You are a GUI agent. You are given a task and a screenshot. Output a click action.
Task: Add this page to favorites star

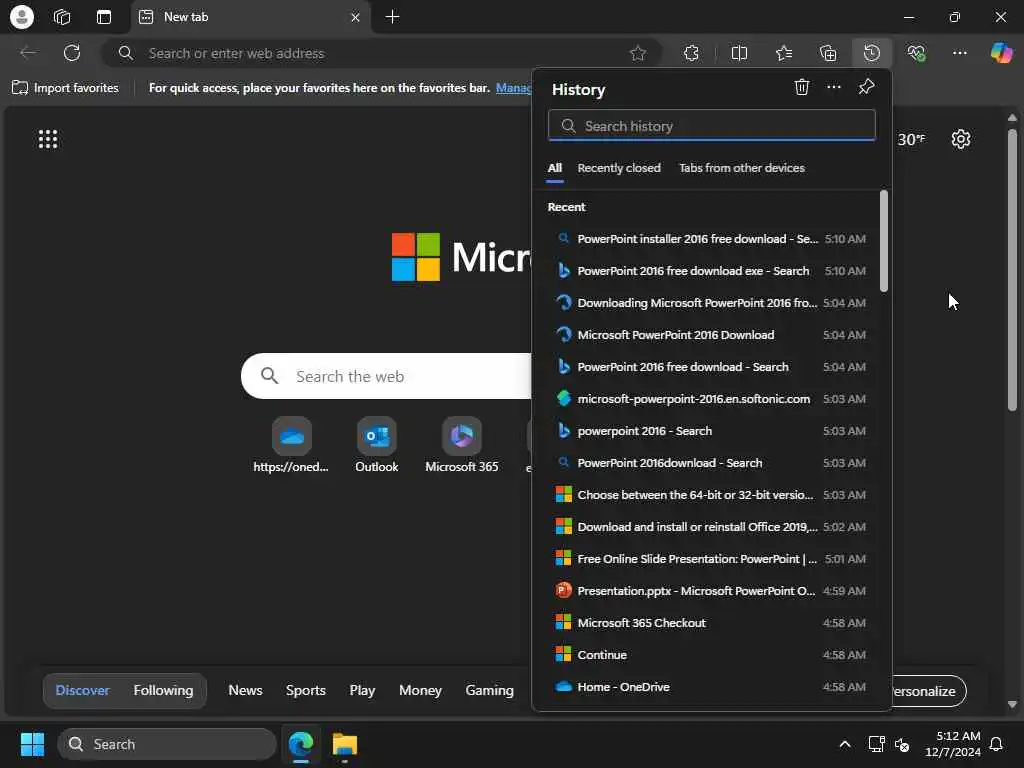click(x=638, y=54)
